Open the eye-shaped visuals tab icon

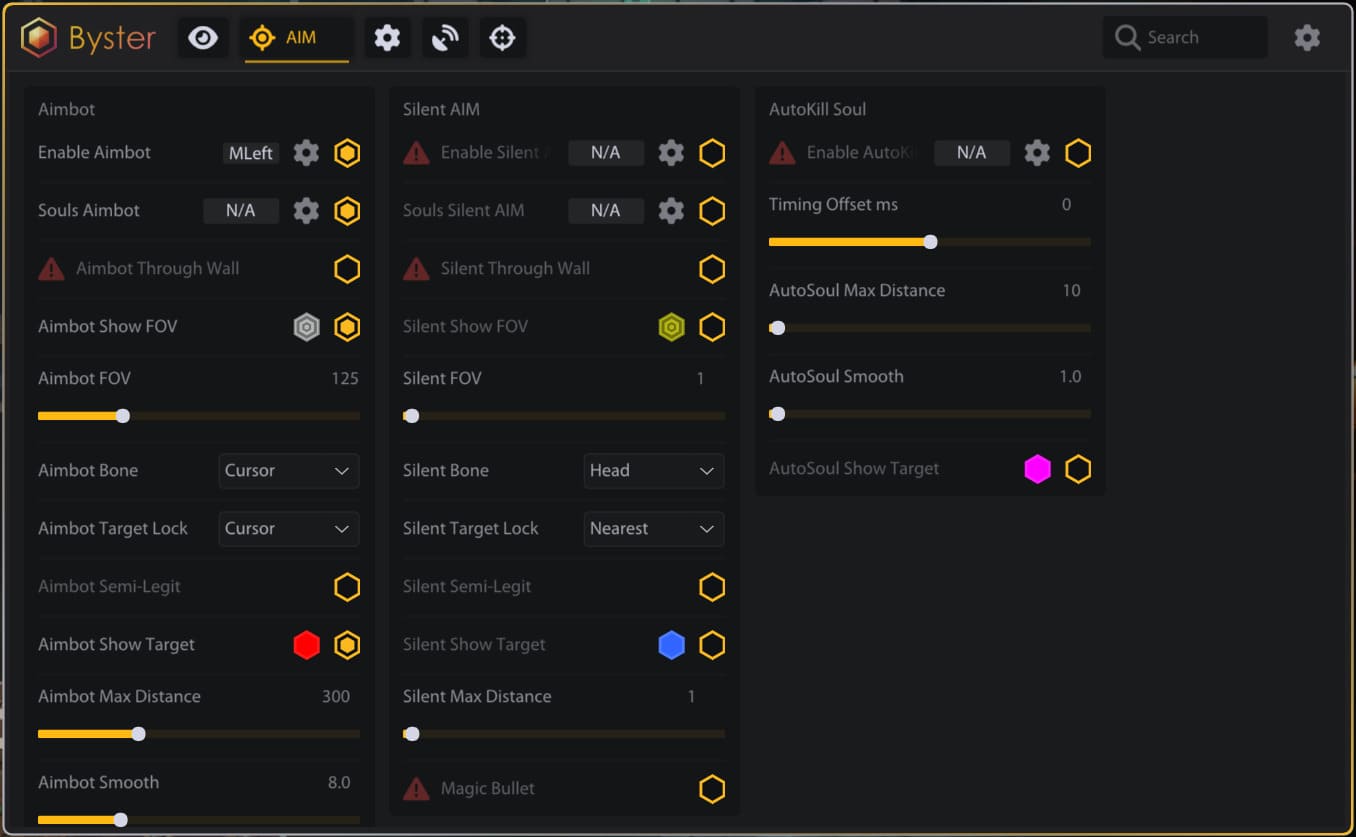203,38
